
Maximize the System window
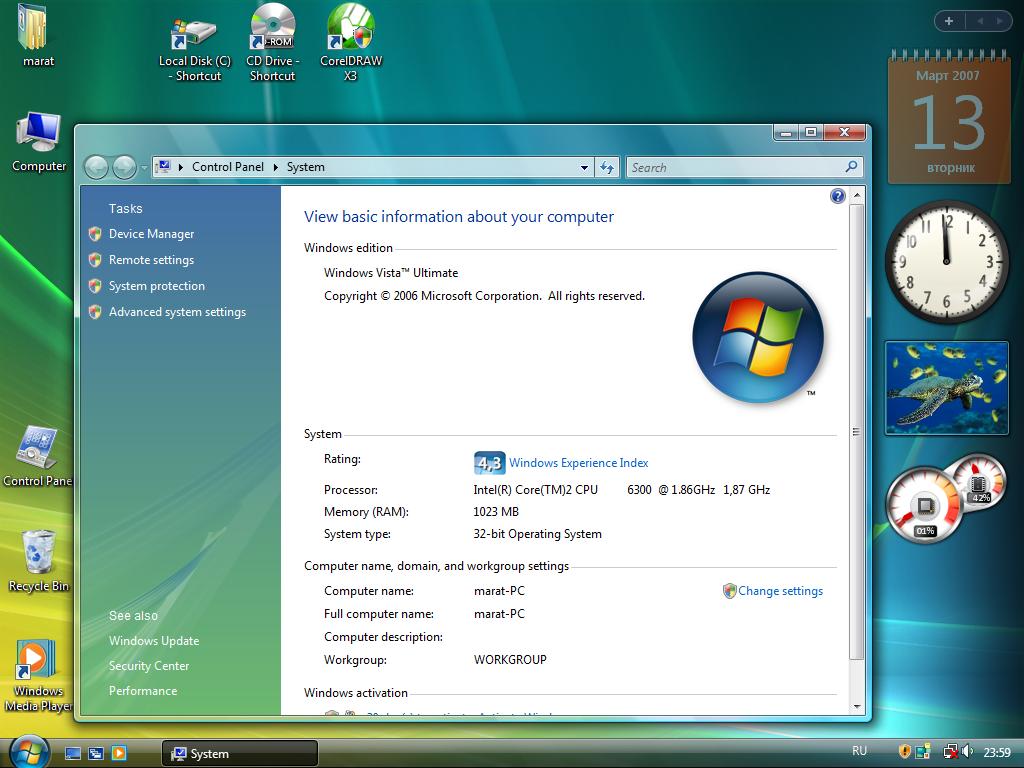click(811, 133)
